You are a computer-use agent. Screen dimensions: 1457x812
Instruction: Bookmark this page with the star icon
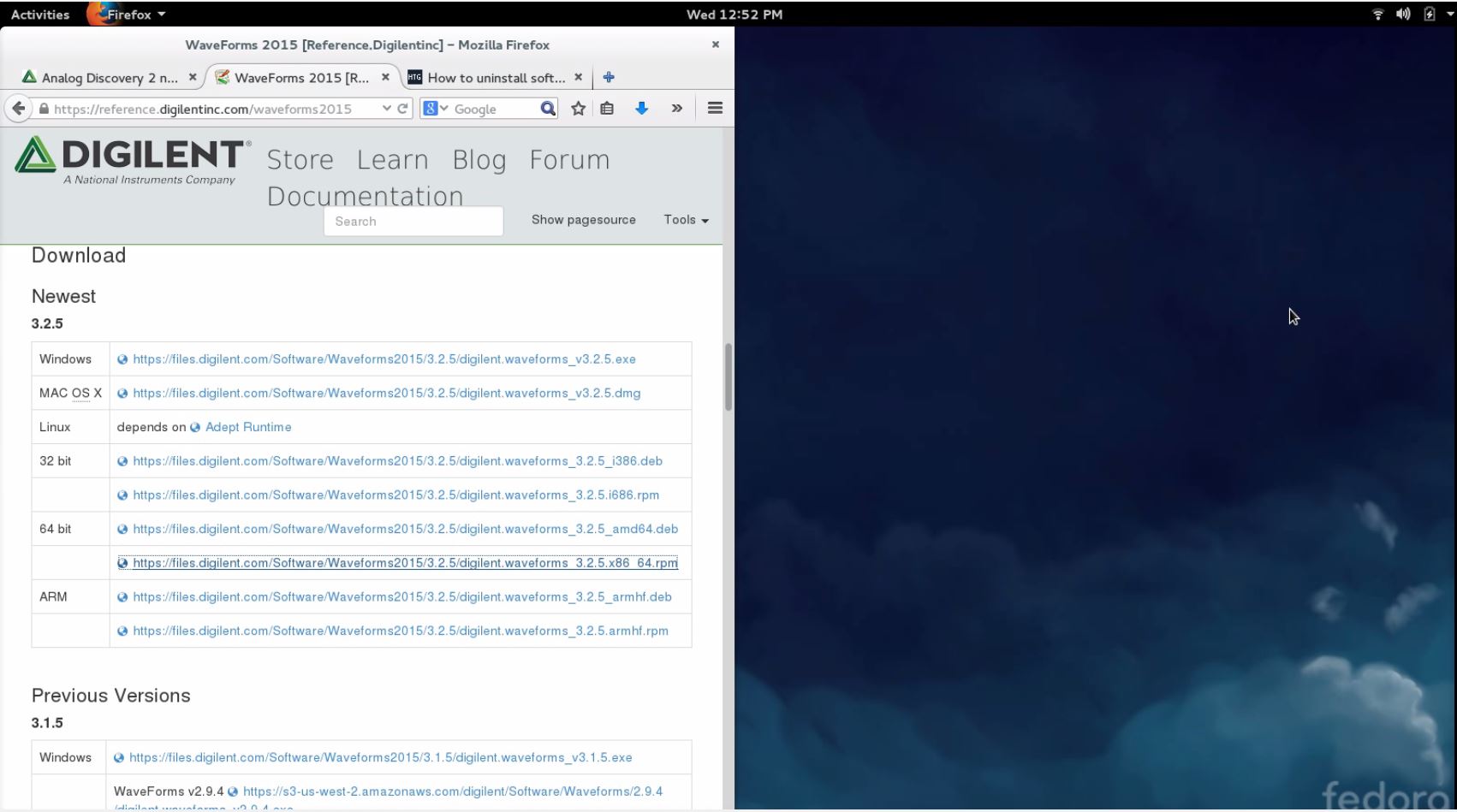coord(579,109)
